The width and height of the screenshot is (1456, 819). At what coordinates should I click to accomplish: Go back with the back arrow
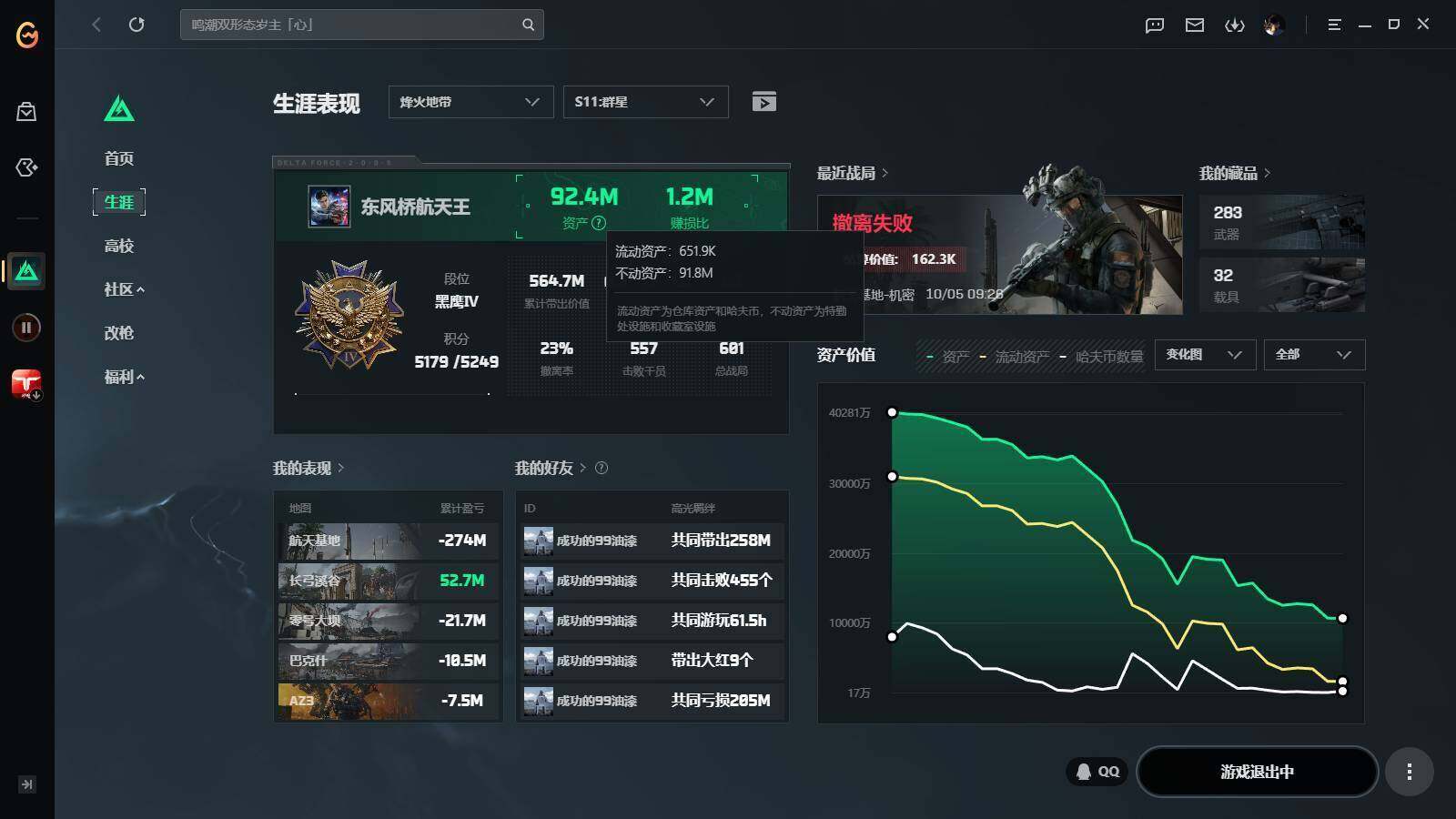[96, 25]
